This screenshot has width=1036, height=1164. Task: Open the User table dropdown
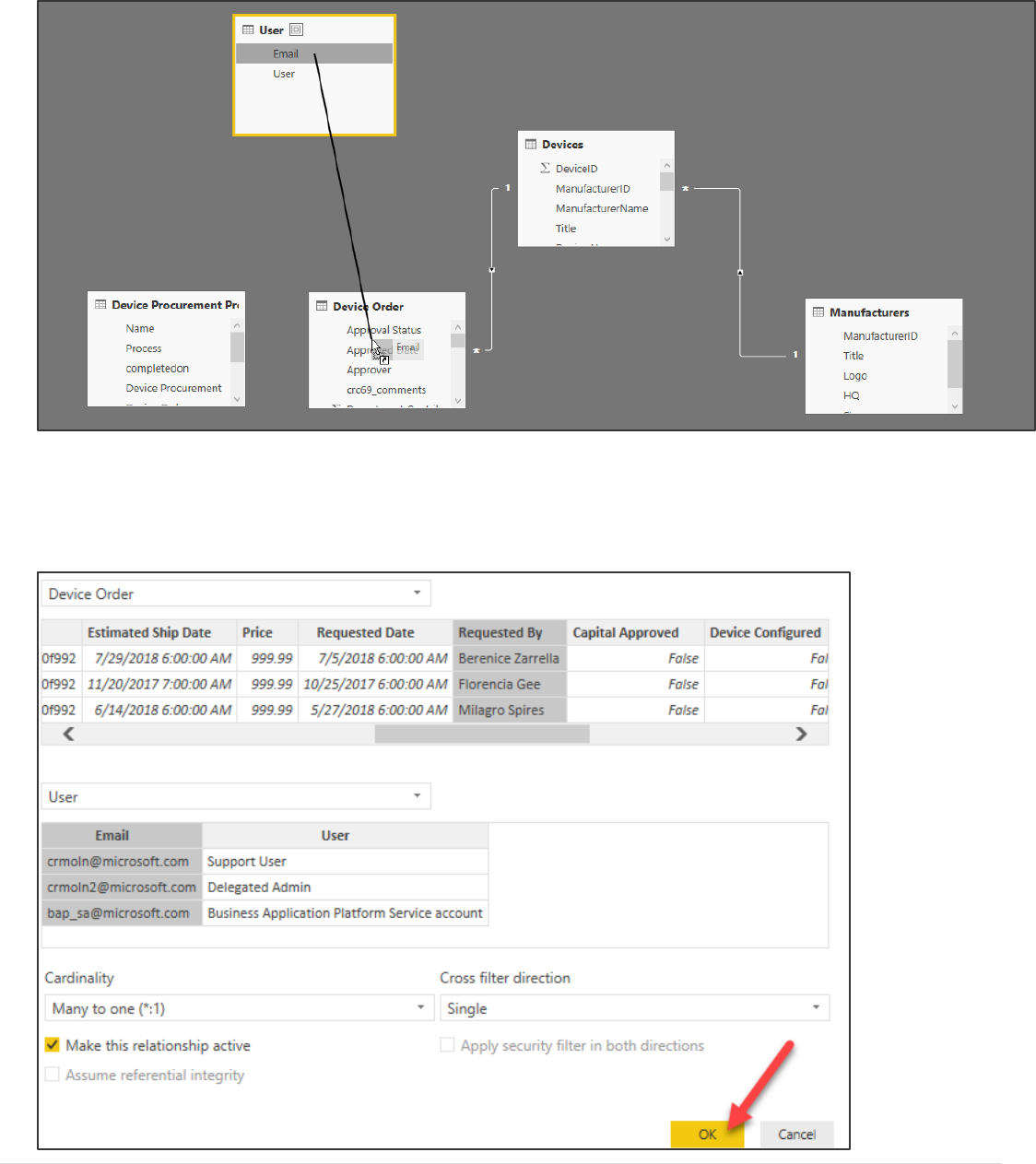(x=236, y=796)
